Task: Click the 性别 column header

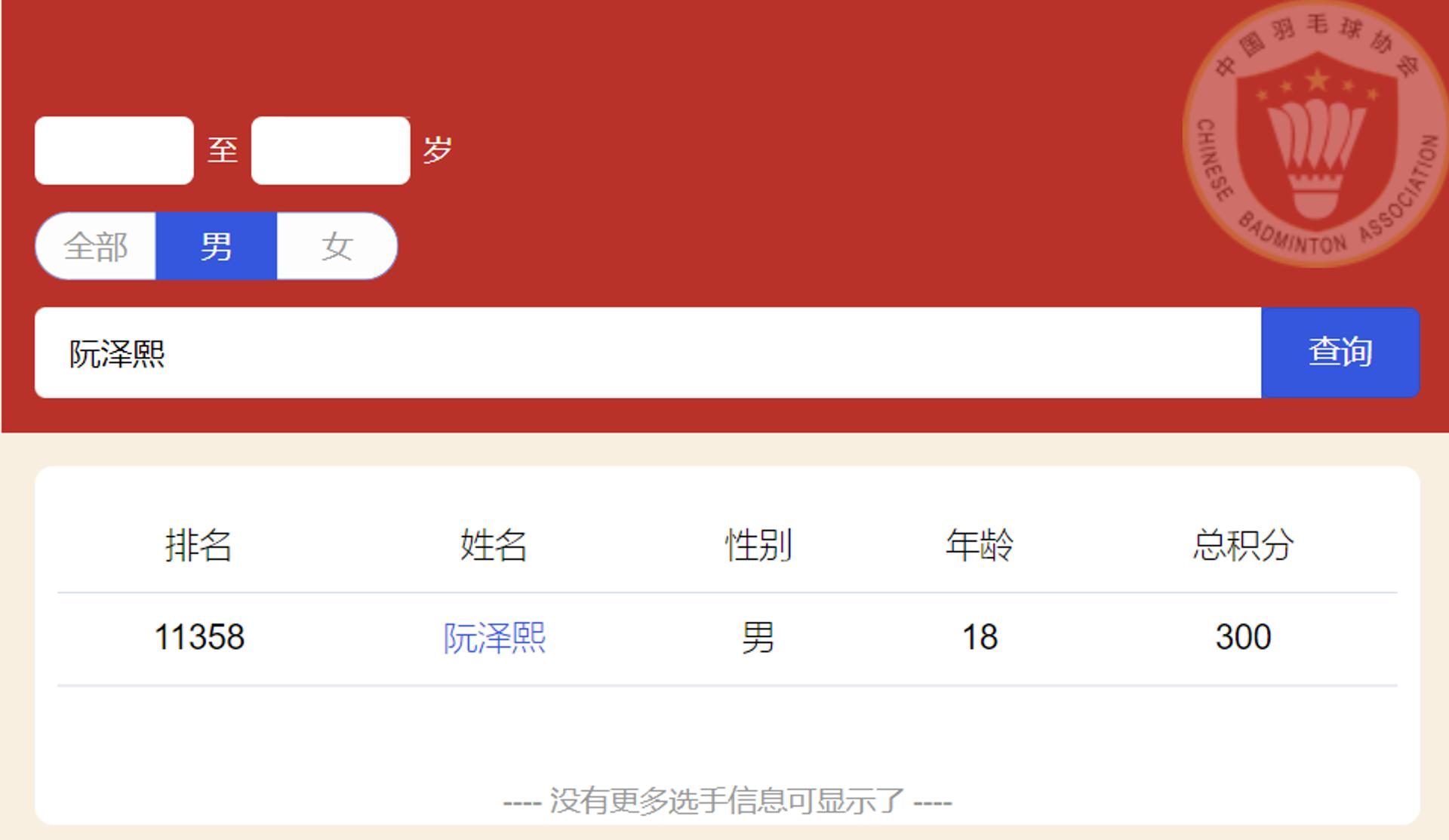Action: (758, 545)
